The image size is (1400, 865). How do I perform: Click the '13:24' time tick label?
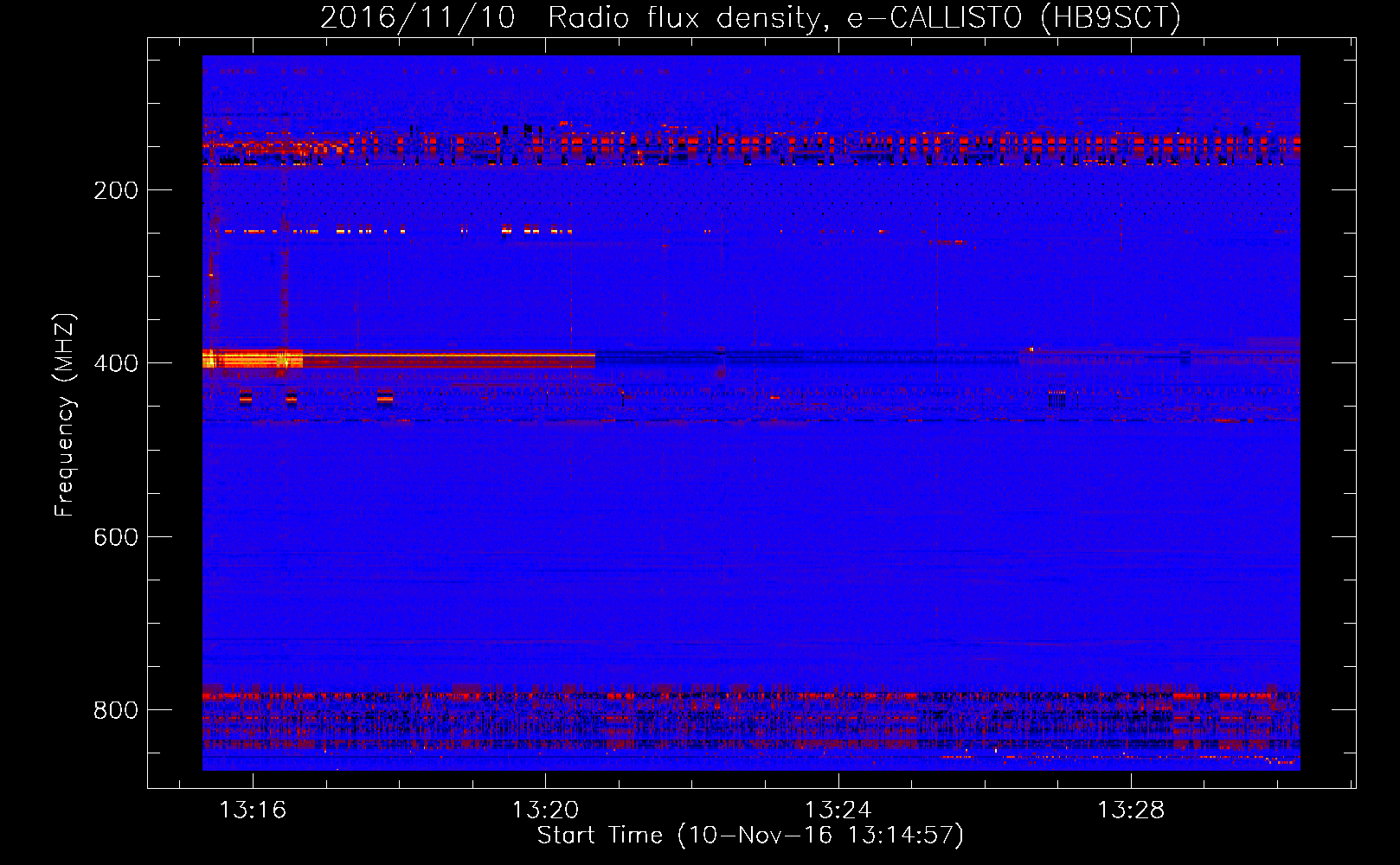[x=838, y=811]
